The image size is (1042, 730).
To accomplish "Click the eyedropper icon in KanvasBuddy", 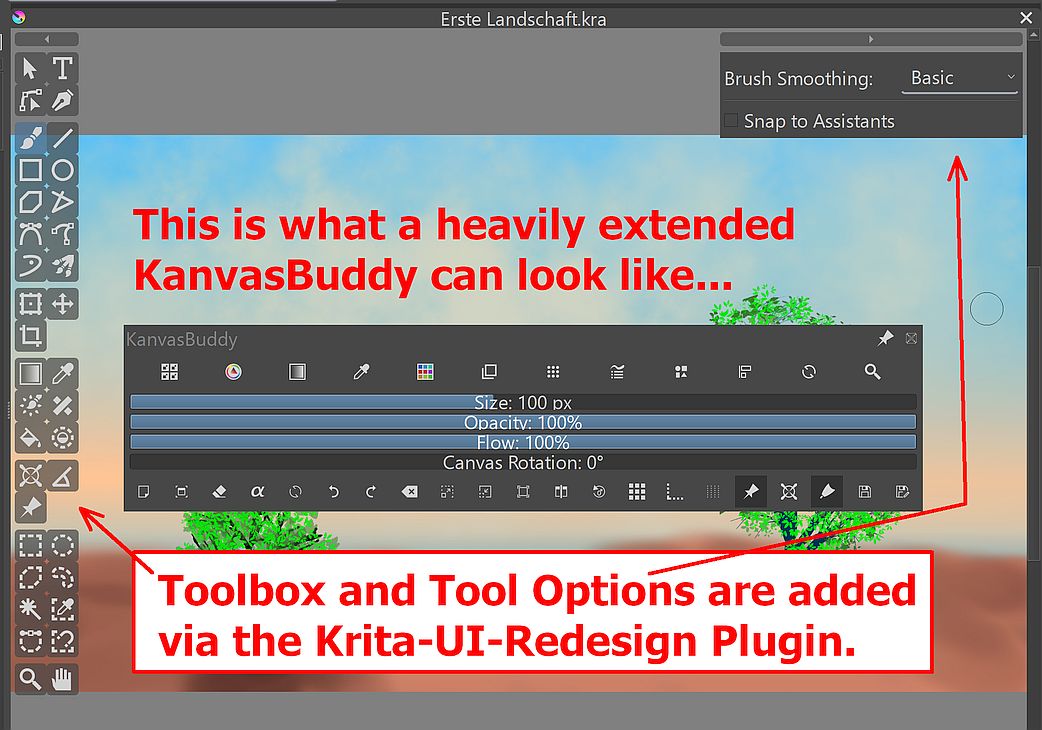I will pyautogui.click(x=361, y=371).
